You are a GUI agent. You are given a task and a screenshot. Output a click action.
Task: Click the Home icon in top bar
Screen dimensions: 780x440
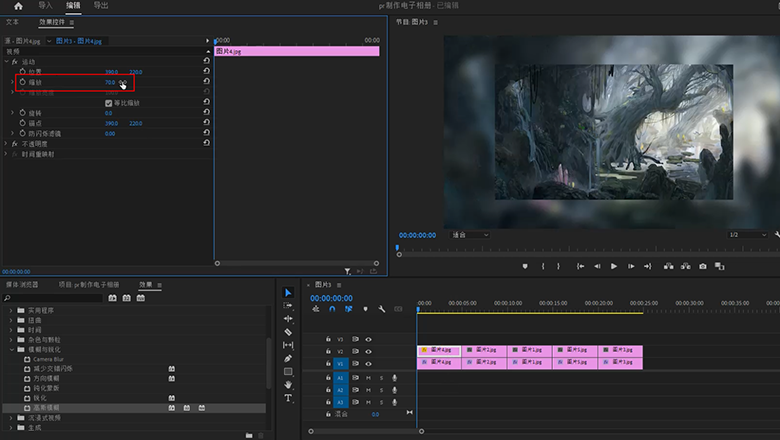(x=18, y=6)
